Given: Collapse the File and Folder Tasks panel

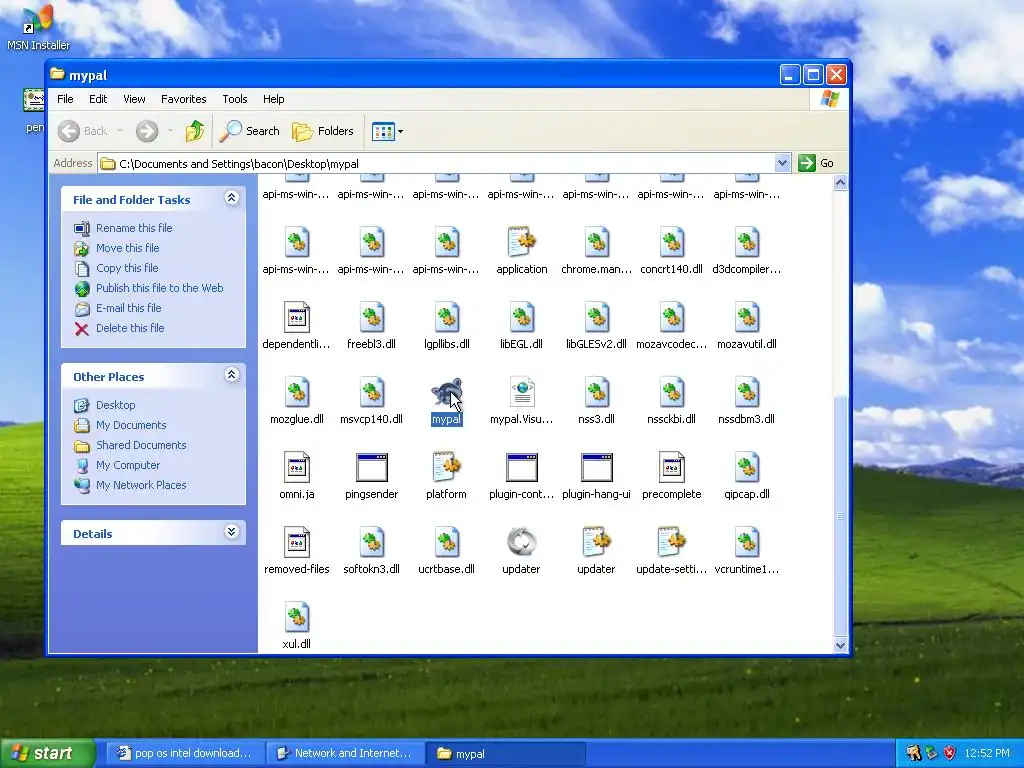Looking at the screenshot, I should 231,198.
